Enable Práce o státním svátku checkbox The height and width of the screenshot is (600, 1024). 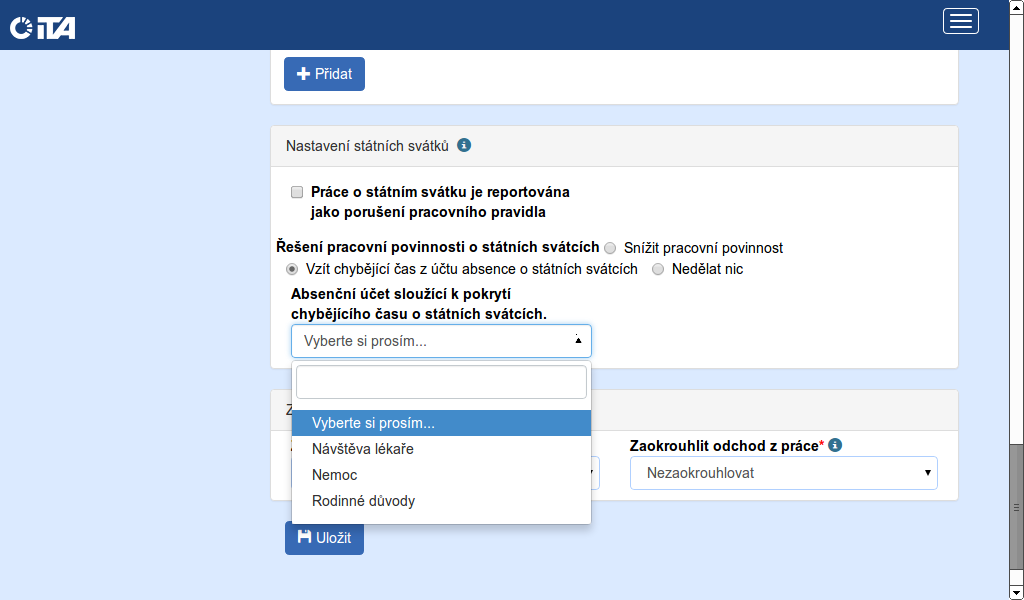[297, 191]
